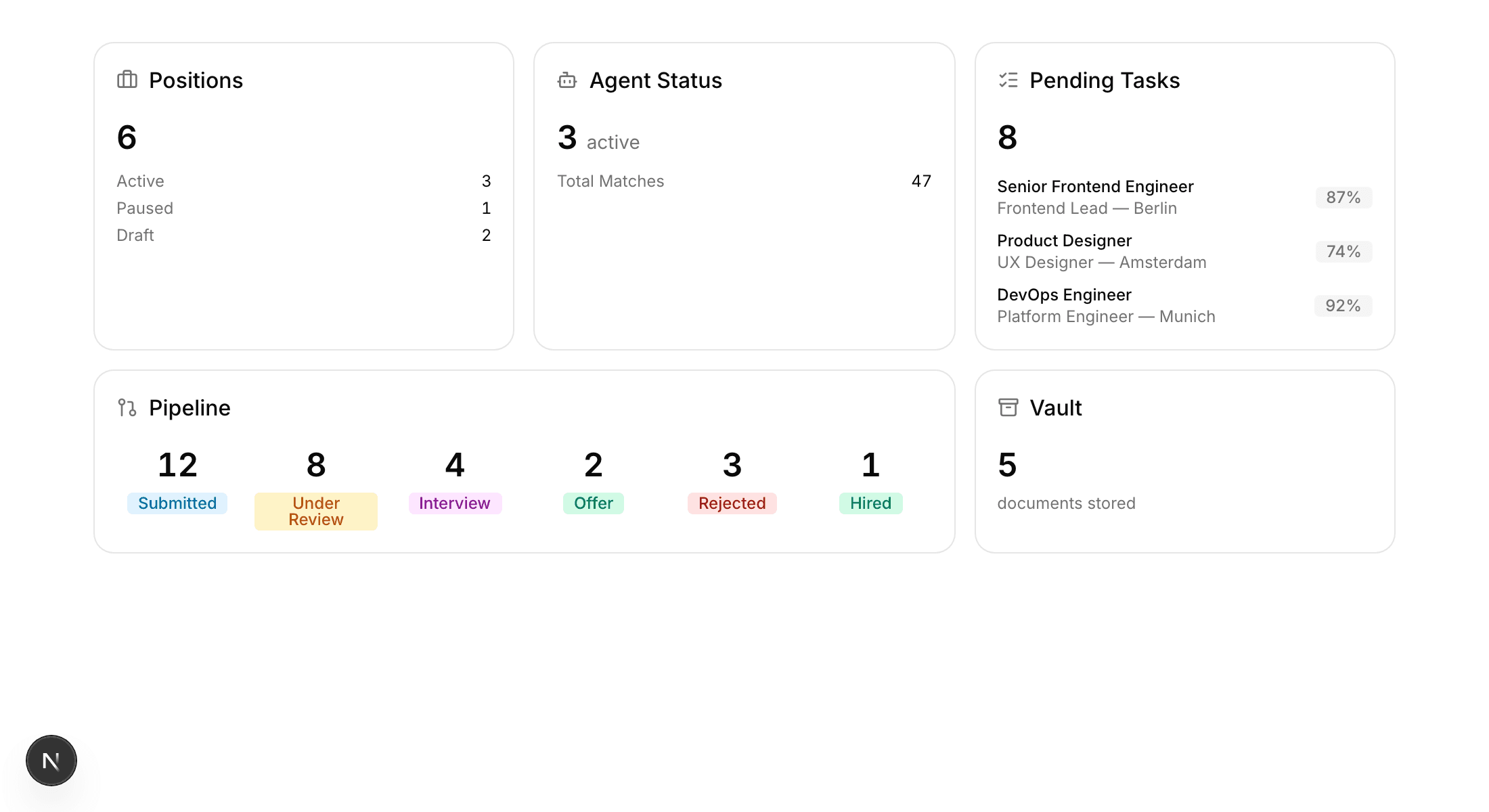Click the 92% match badge for DevOps Engineer
Viewport: 1489px width, 812px height.
pos(1343,306)
